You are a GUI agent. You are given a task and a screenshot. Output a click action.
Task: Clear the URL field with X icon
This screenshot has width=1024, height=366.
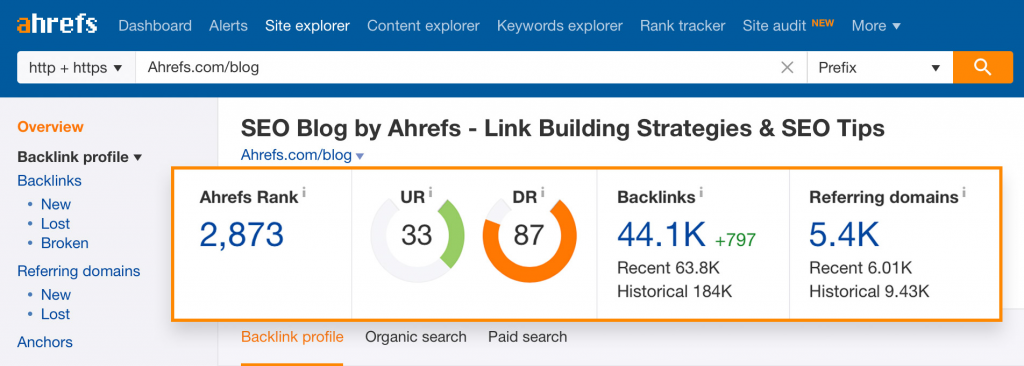pos(788,67)
